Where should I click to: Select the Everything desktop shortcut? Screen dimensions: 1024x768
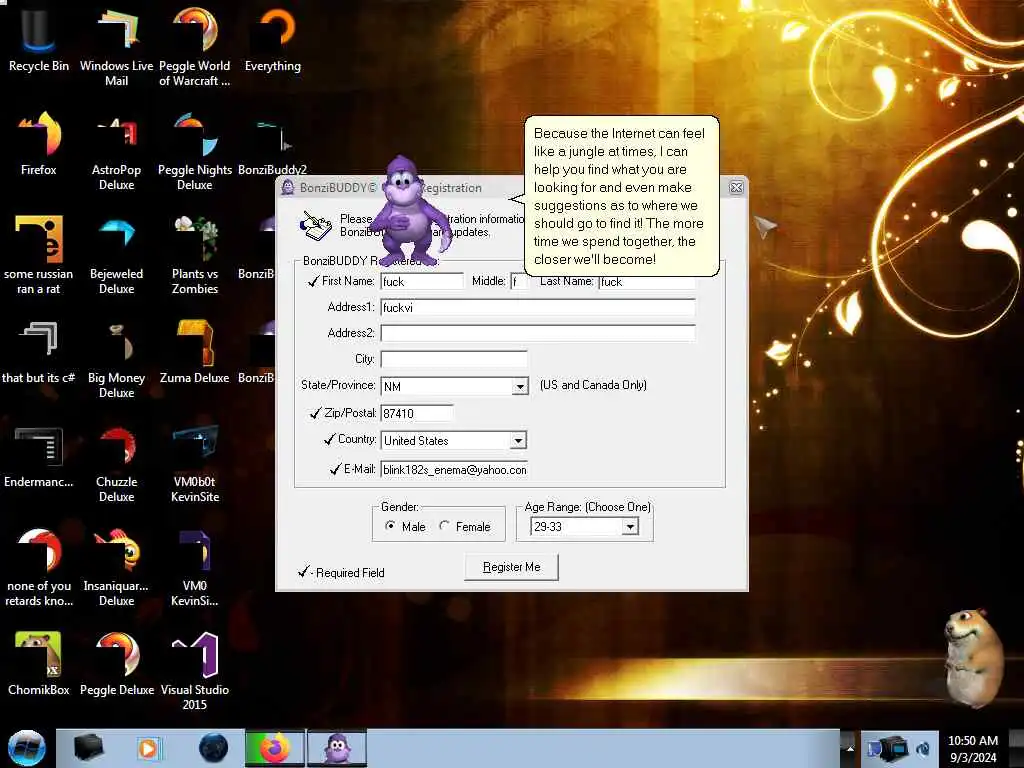click(x=273, y=39)
